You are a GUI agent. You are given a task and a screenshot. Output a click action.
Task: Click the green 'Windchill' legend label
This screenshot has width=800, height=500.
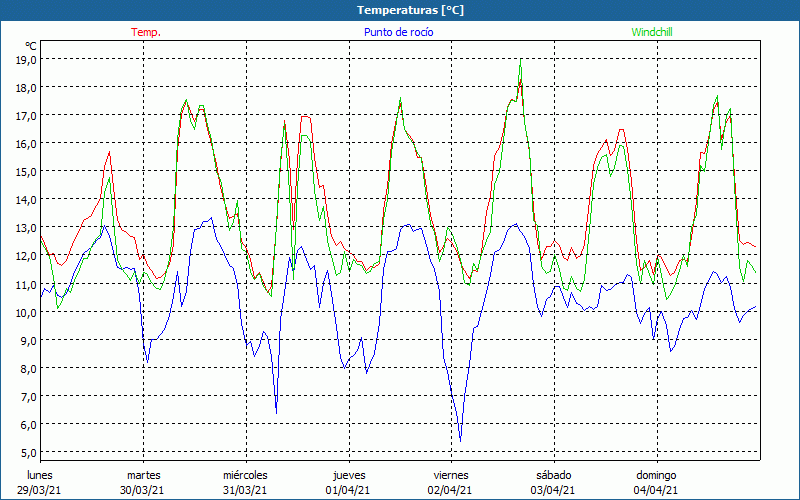[652, 32]
